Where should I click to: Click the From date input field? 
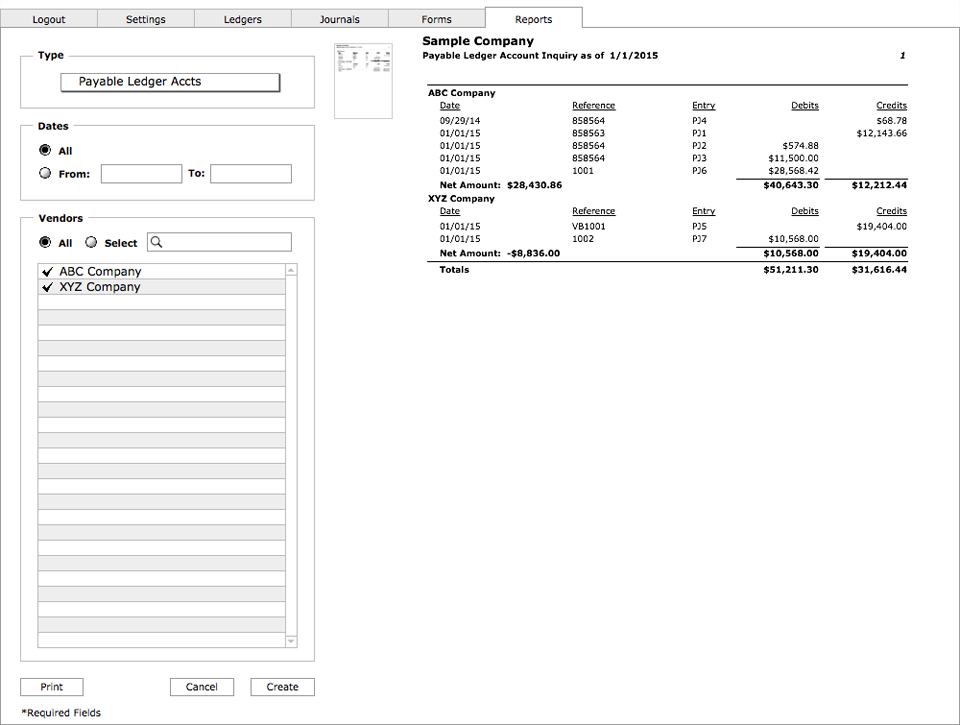(x=141, y=174)
